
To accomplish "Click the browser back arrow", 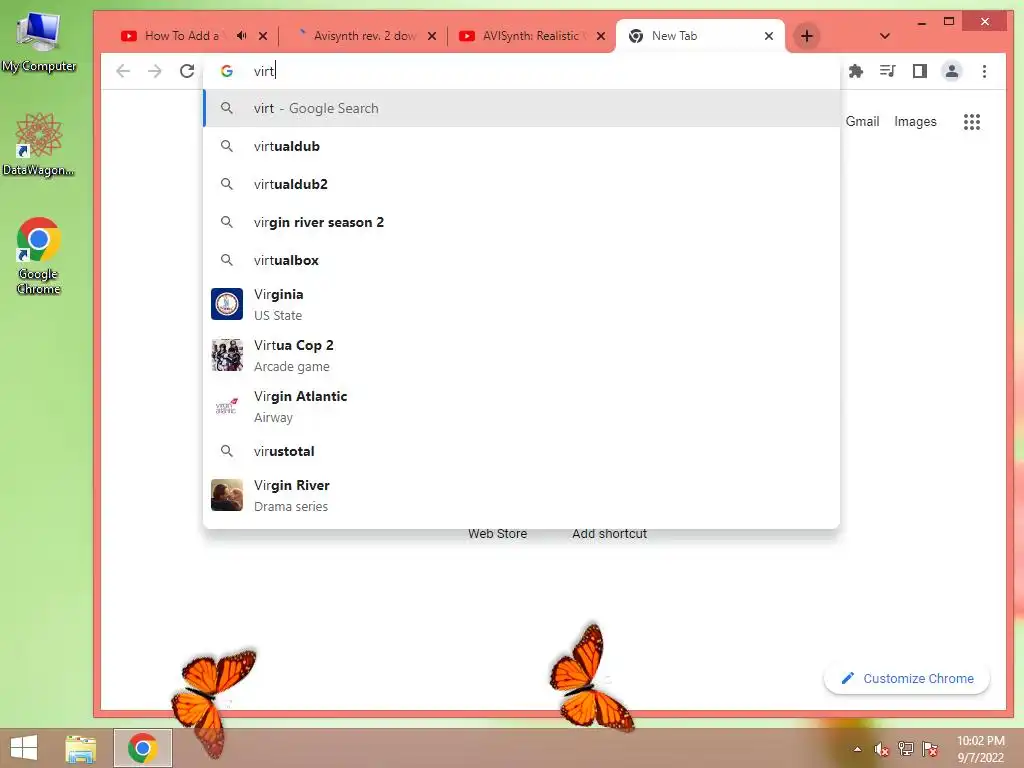I will click(x=123, y=71).
